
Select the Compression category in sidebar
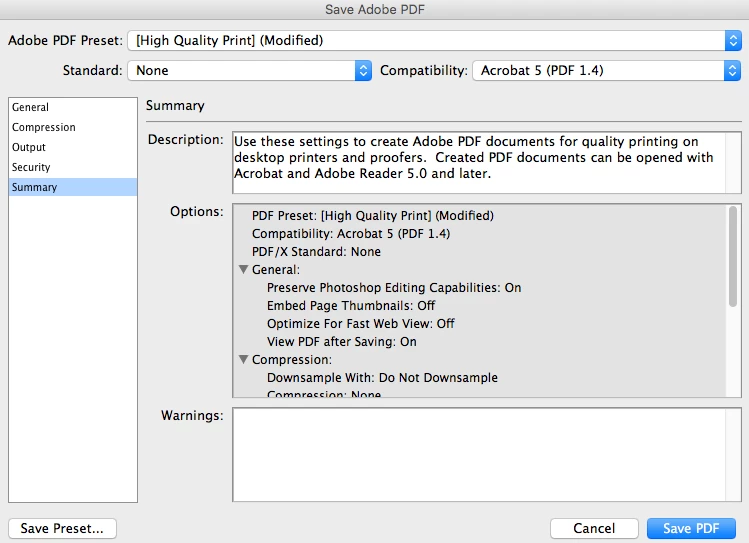[x=73, y=127]
